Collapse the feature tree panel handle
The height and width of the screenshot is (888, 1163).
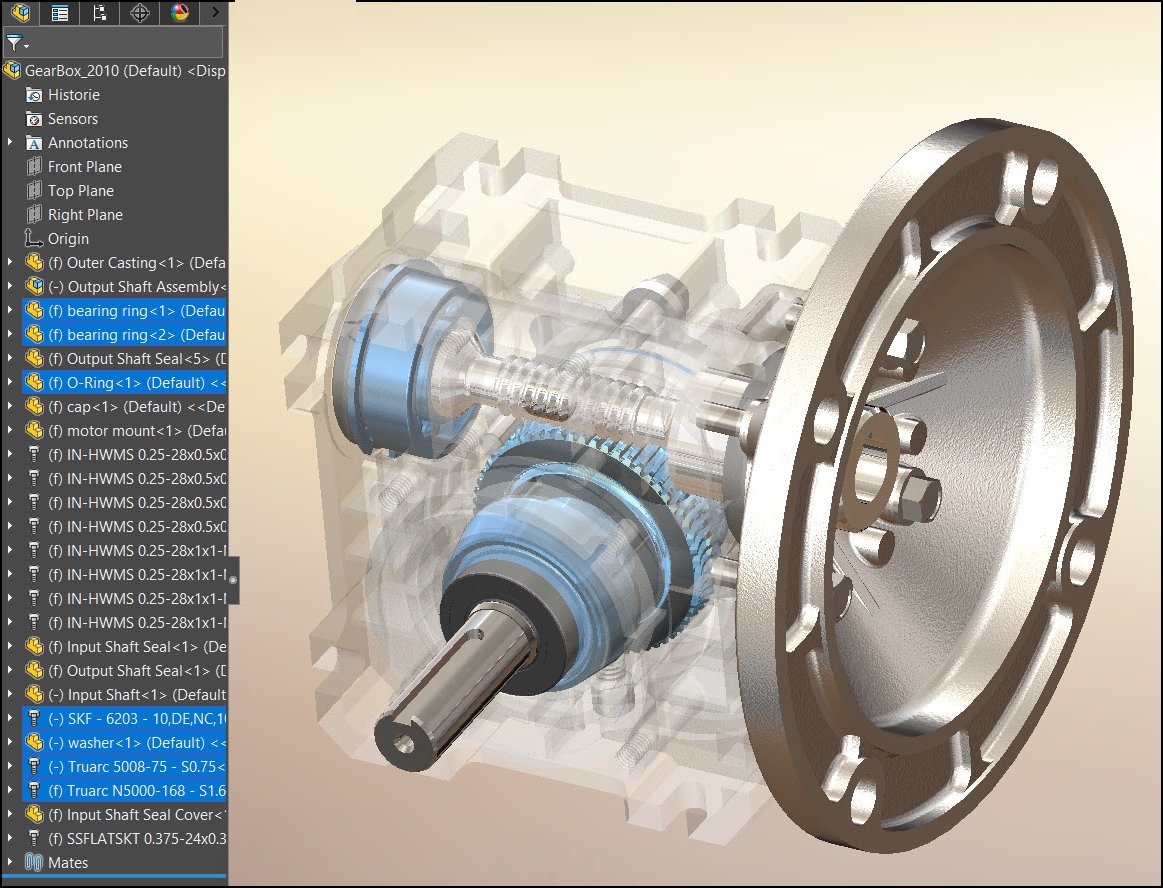(233, 580)
